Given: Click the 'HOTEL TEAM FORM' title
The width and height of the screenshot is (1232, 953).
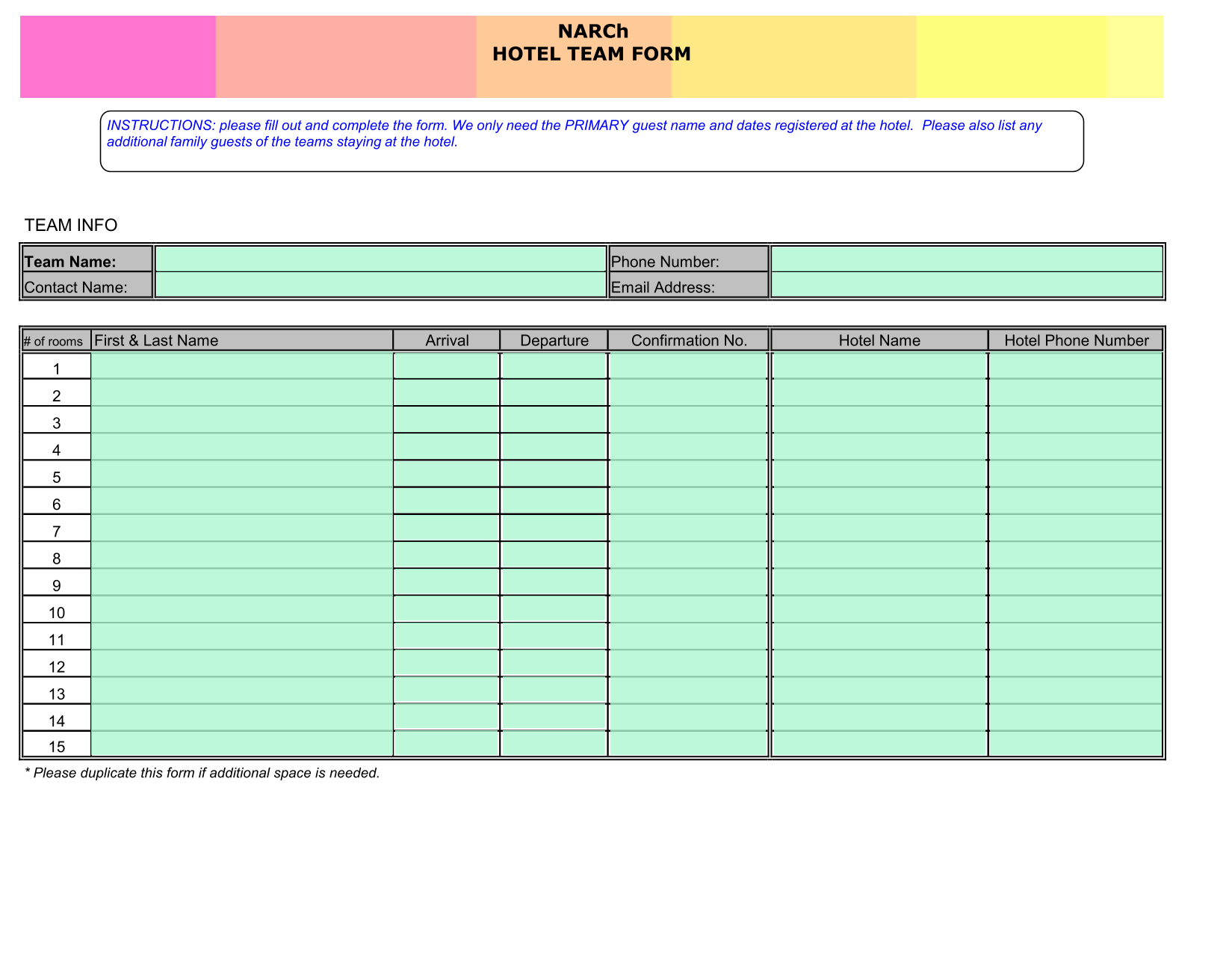Looking at the screenshot, I should [x=592, y=54].
